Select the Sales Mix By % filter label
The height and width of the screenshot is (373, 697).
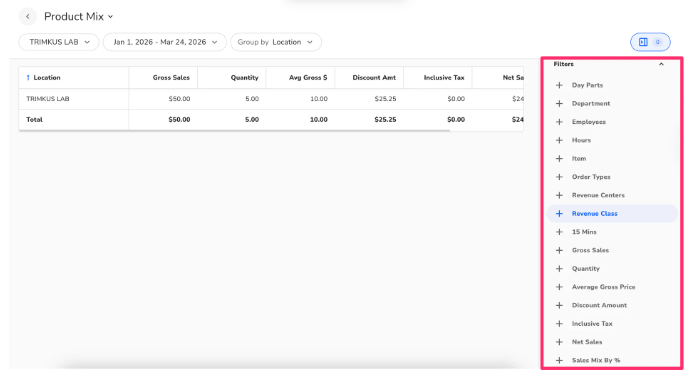click(x=596, y=360)
